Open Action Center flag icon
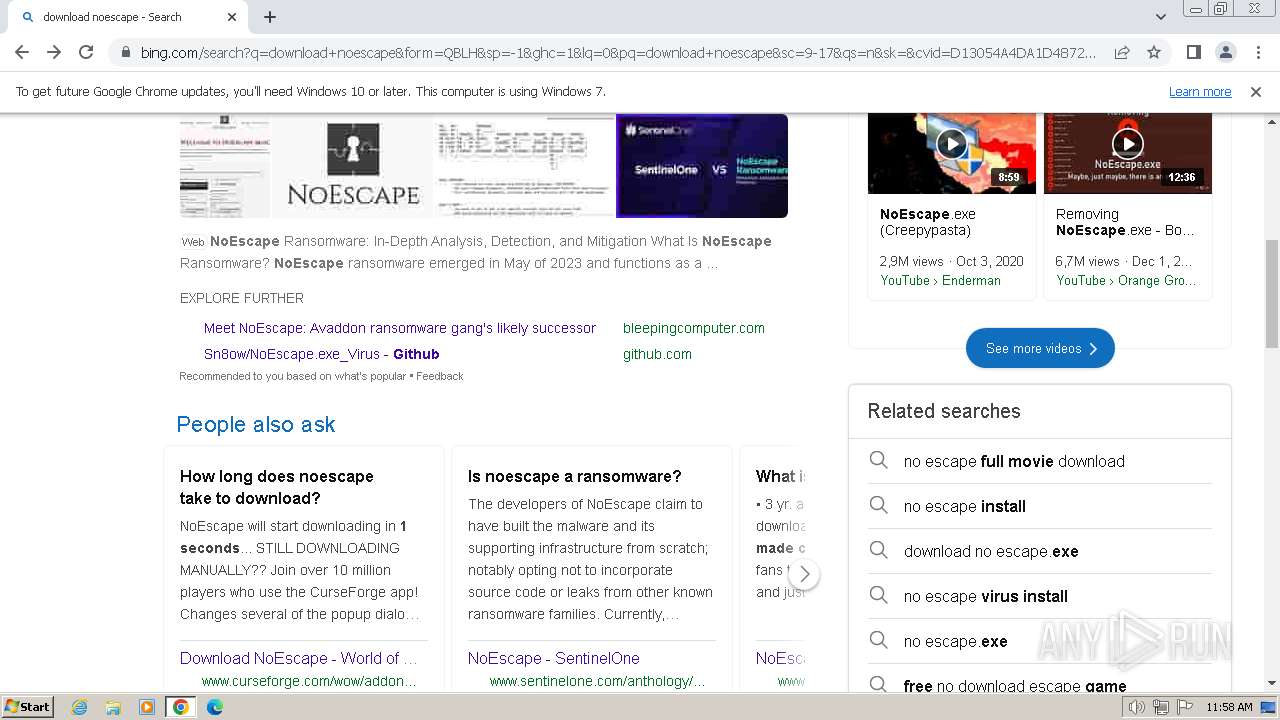This screenshot has width=1280, height=720. [1184, 707]
